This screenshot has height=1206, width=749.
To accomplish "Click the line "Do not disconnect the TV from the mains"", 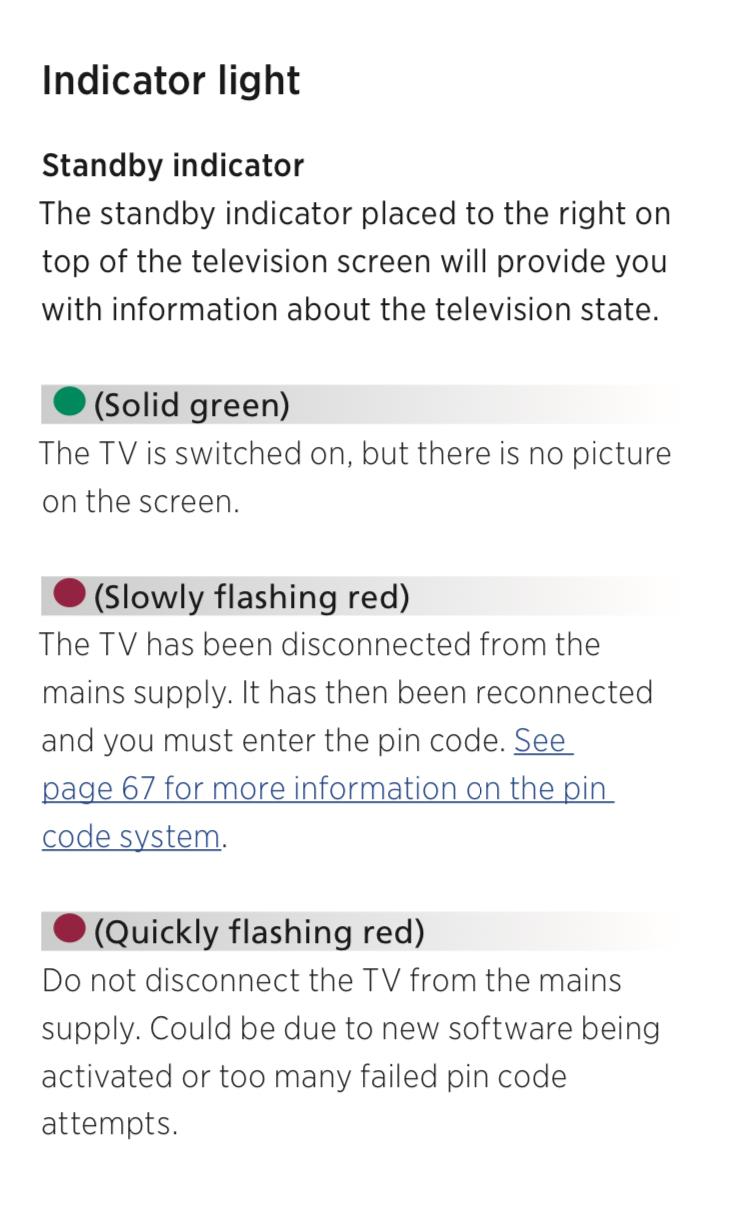I will (x=331, y=980).
